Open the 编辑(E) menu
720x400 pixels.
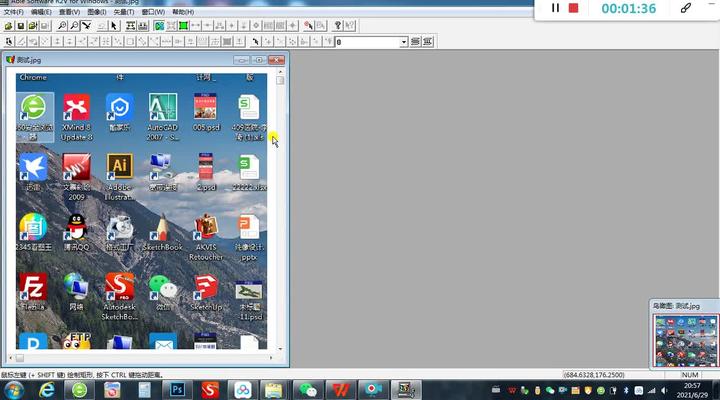point(41,12)
